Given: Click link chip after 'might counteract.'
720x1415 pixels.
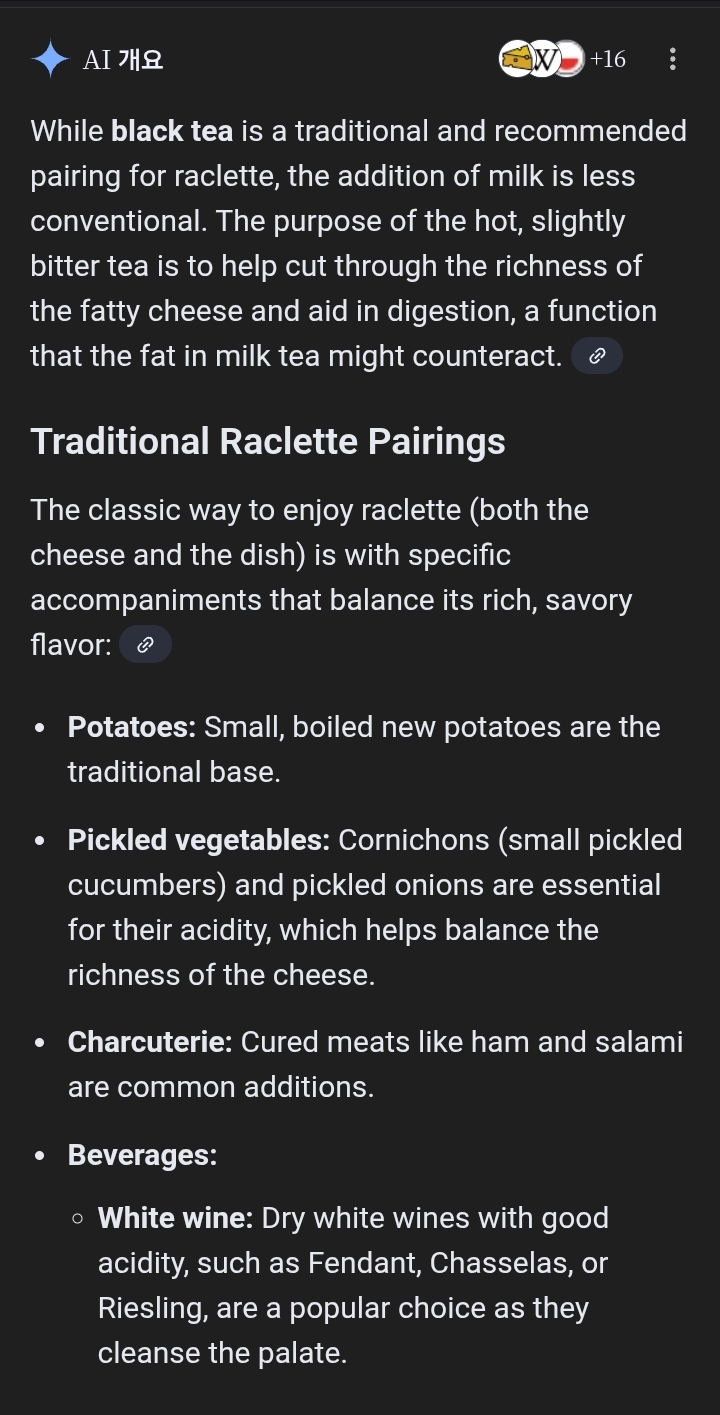Looking at the screenshot, I should coord(597,355).
